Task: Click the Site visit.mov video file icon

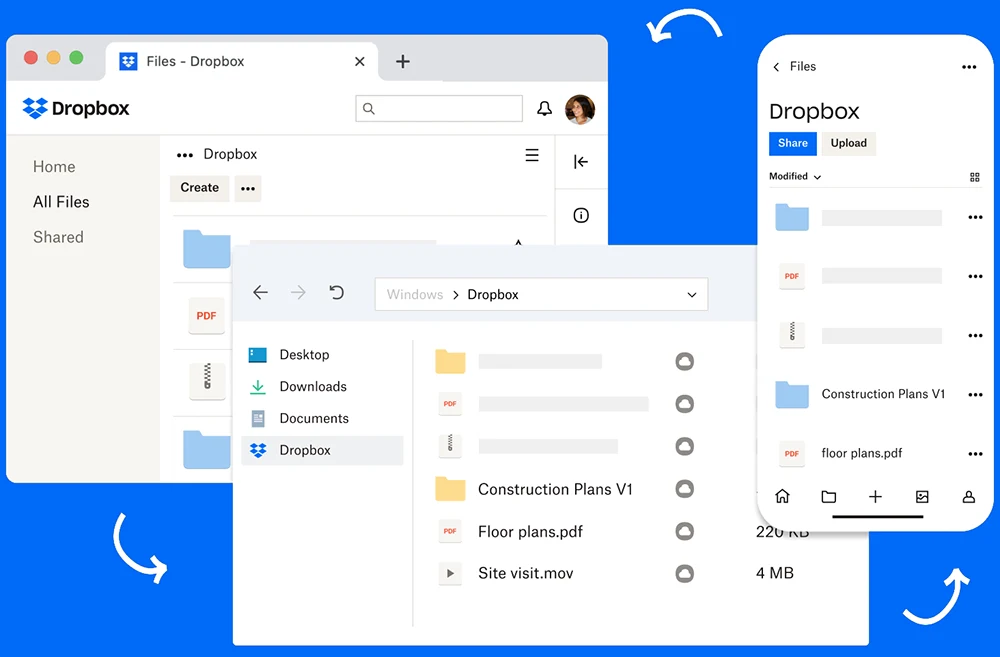Action: [450, 573]
